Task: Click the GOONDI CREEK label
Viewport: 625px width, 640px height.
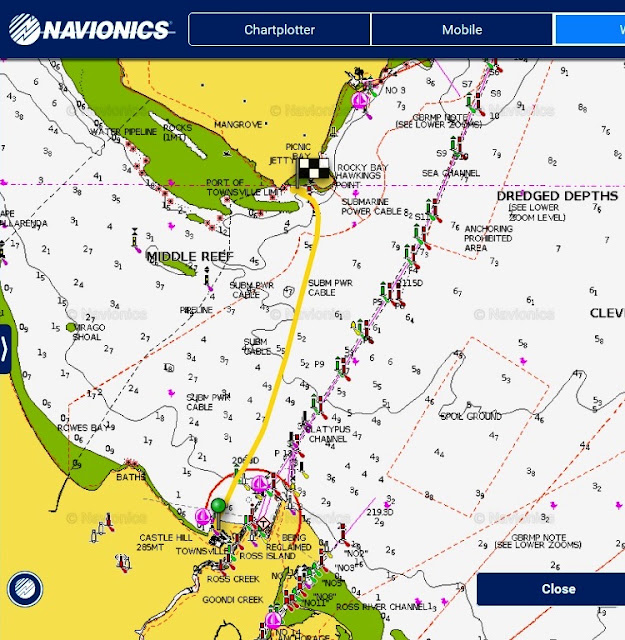Action: (x=233, y=600)
